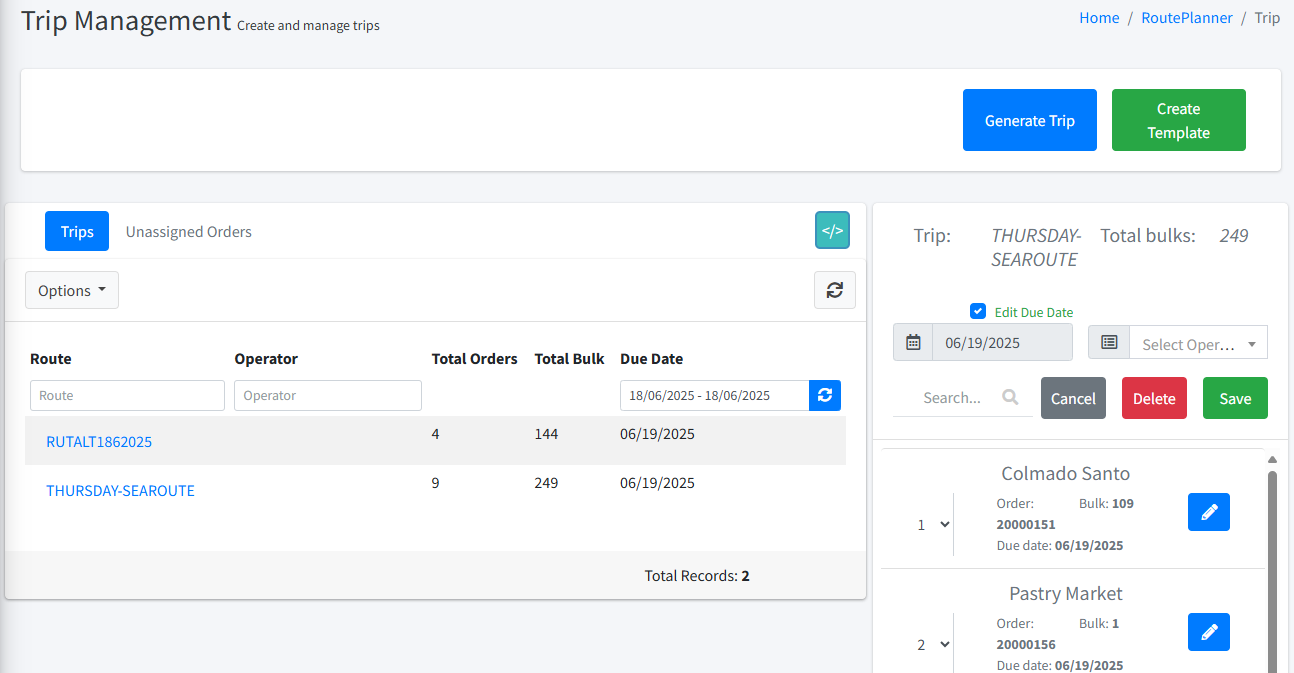Edit the Colmado Santo order with pencil icon
The image size is (1294, 673).
coord(1208,512)
